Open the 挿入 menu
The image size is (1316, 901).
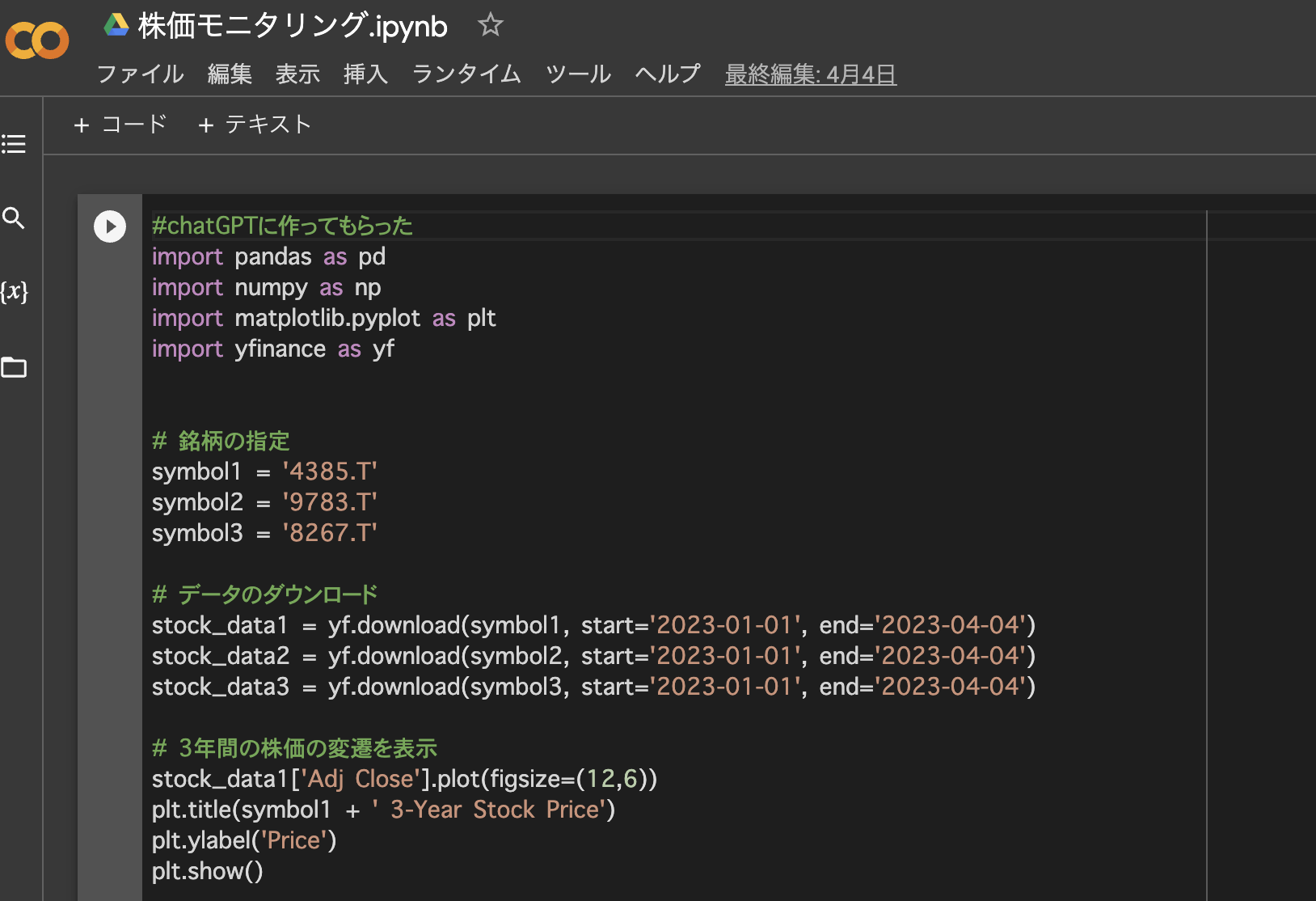[365, 74]
